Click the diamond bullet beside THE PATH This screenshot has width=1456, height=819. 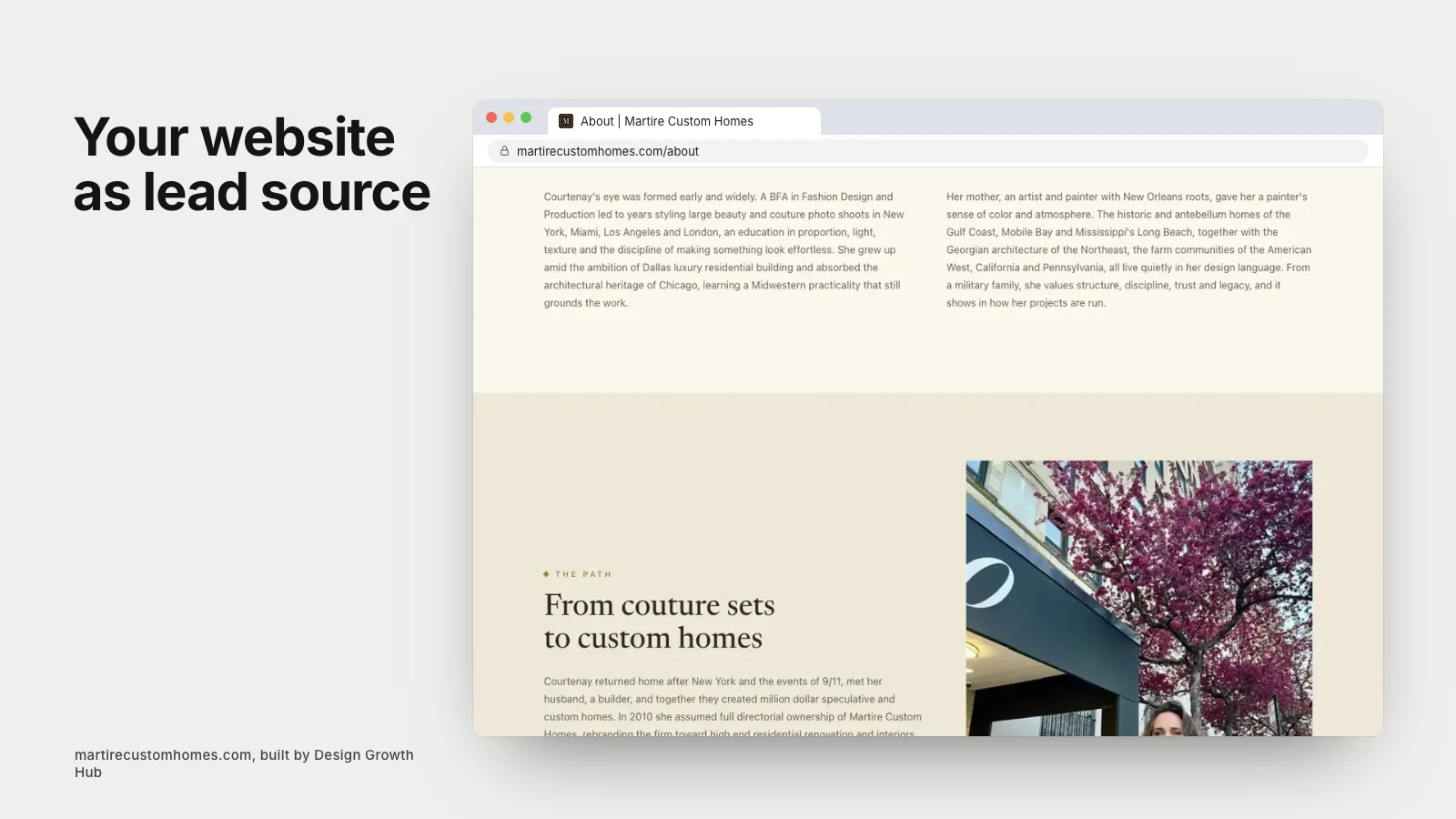[x=546, y=574]
